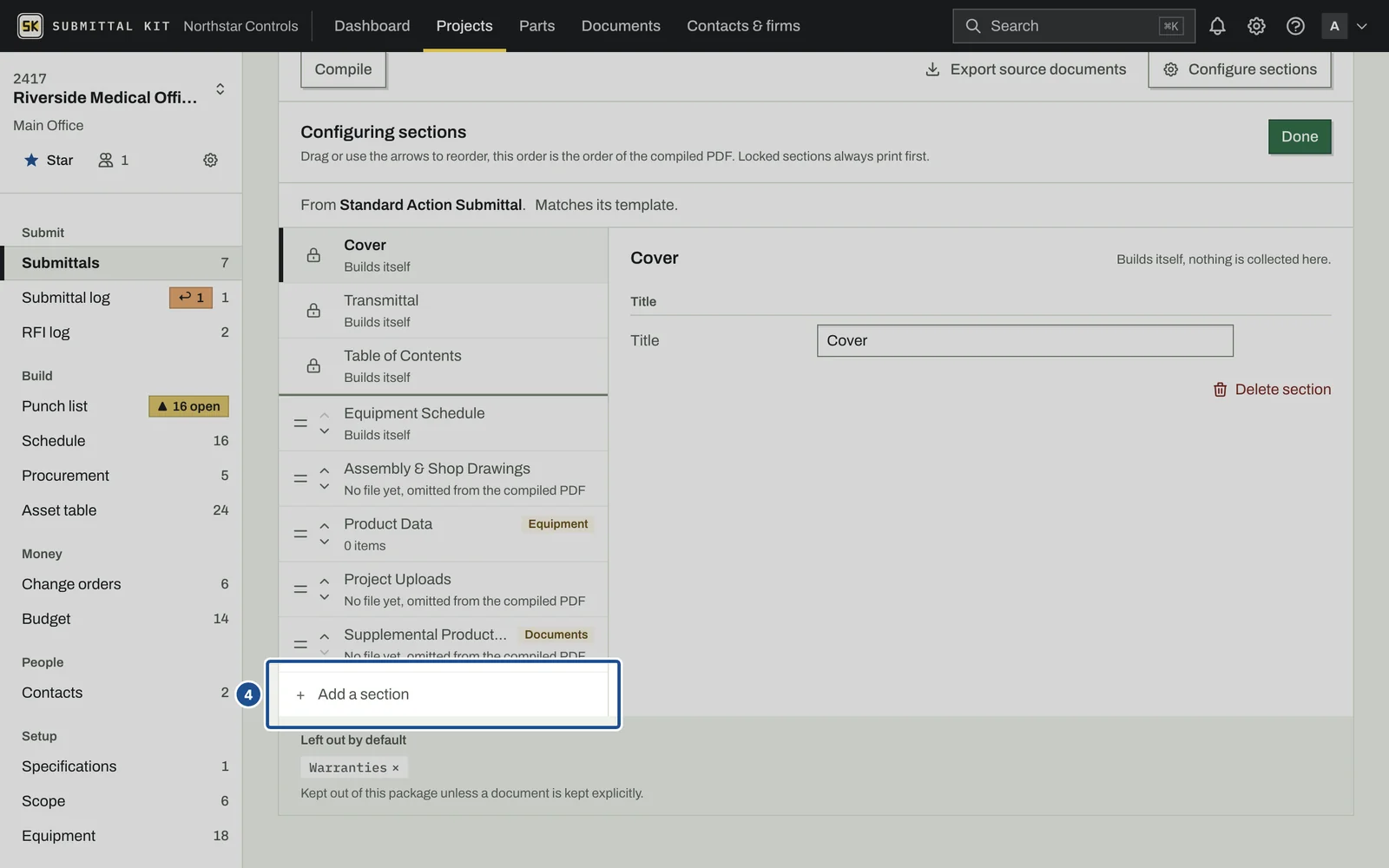Move Assembly & Shop Drawings up
The image size is (1389, 868).
pyautogui.click(x=324, y=470)
